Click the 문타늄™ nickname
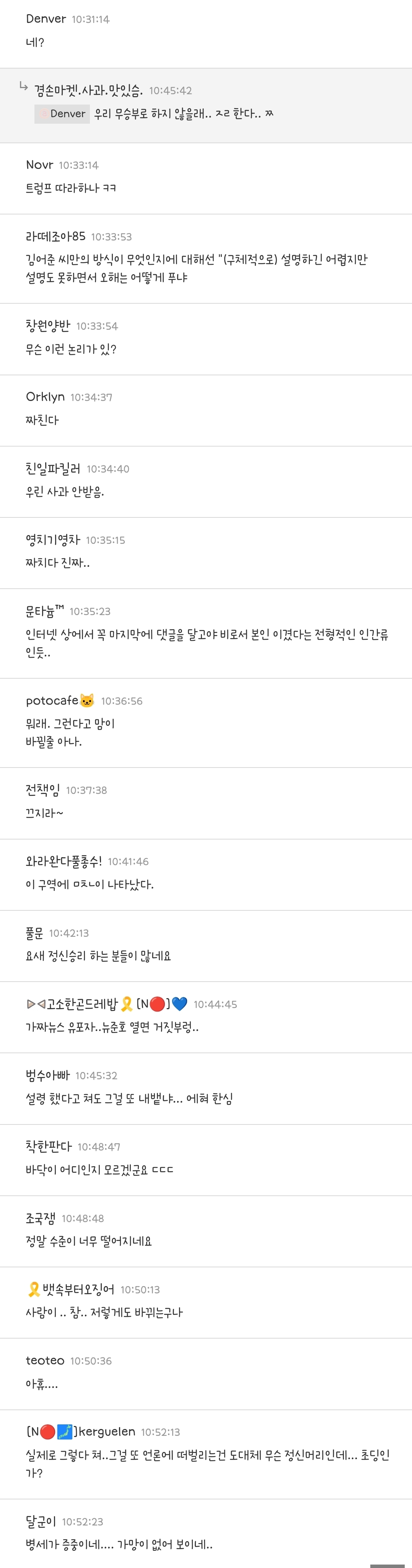The width and height of the screenshot is (412, 1568). click(x=44, y=611)
